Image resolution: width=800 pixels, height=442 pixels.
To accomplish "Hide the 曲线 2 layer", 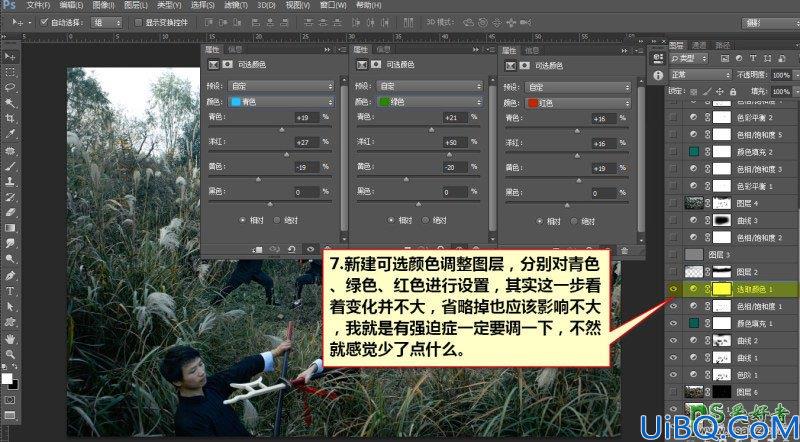I will (673, 340).
